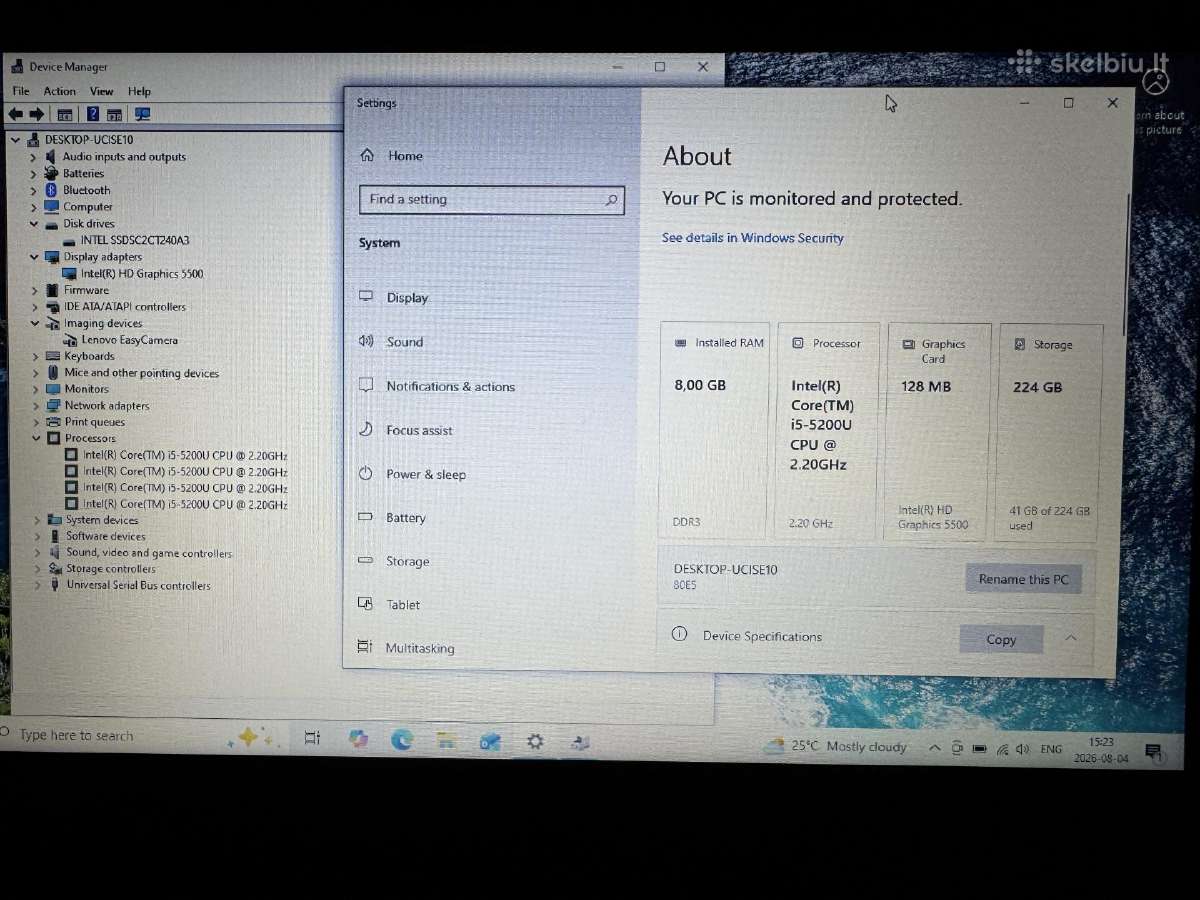This screenshot has height=900, width=1200.
Task: Open the File menu in Device Manager
Action: pyautogui.click(x=21, y=91)
